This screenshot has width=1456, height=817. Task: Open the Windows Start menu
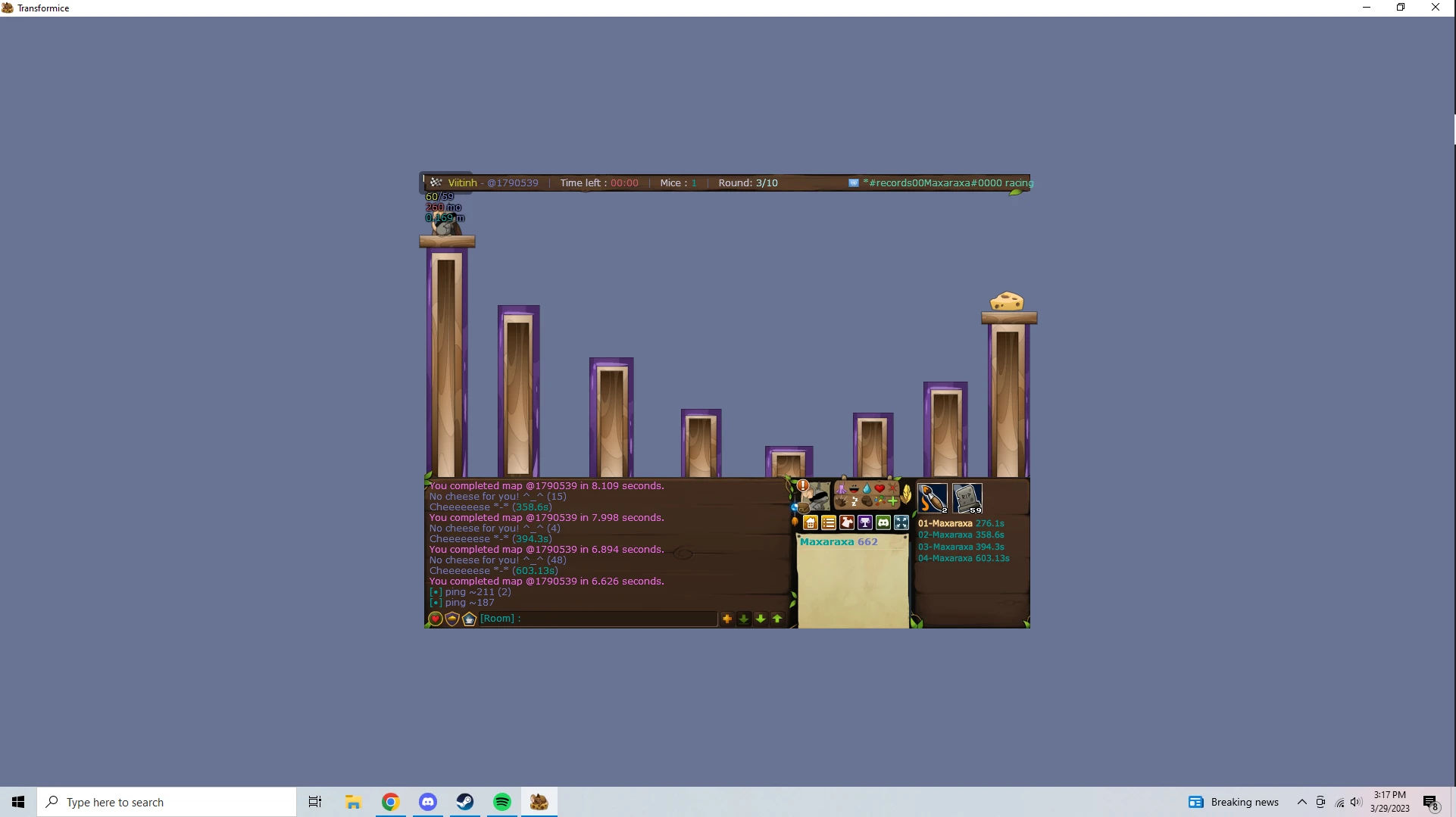18,802
